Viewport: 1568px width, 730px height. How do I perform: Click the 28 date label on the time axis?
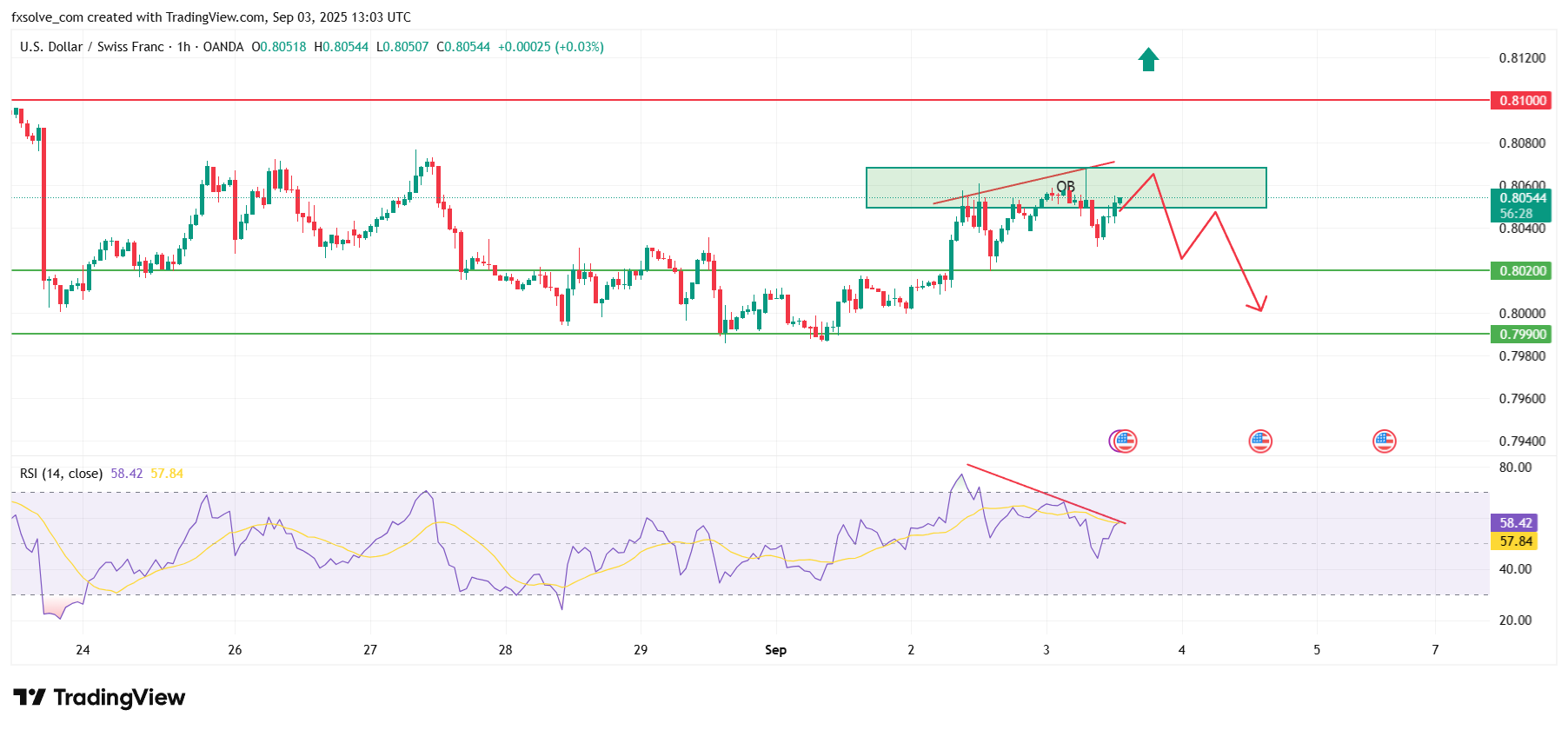tap(505, 650)
